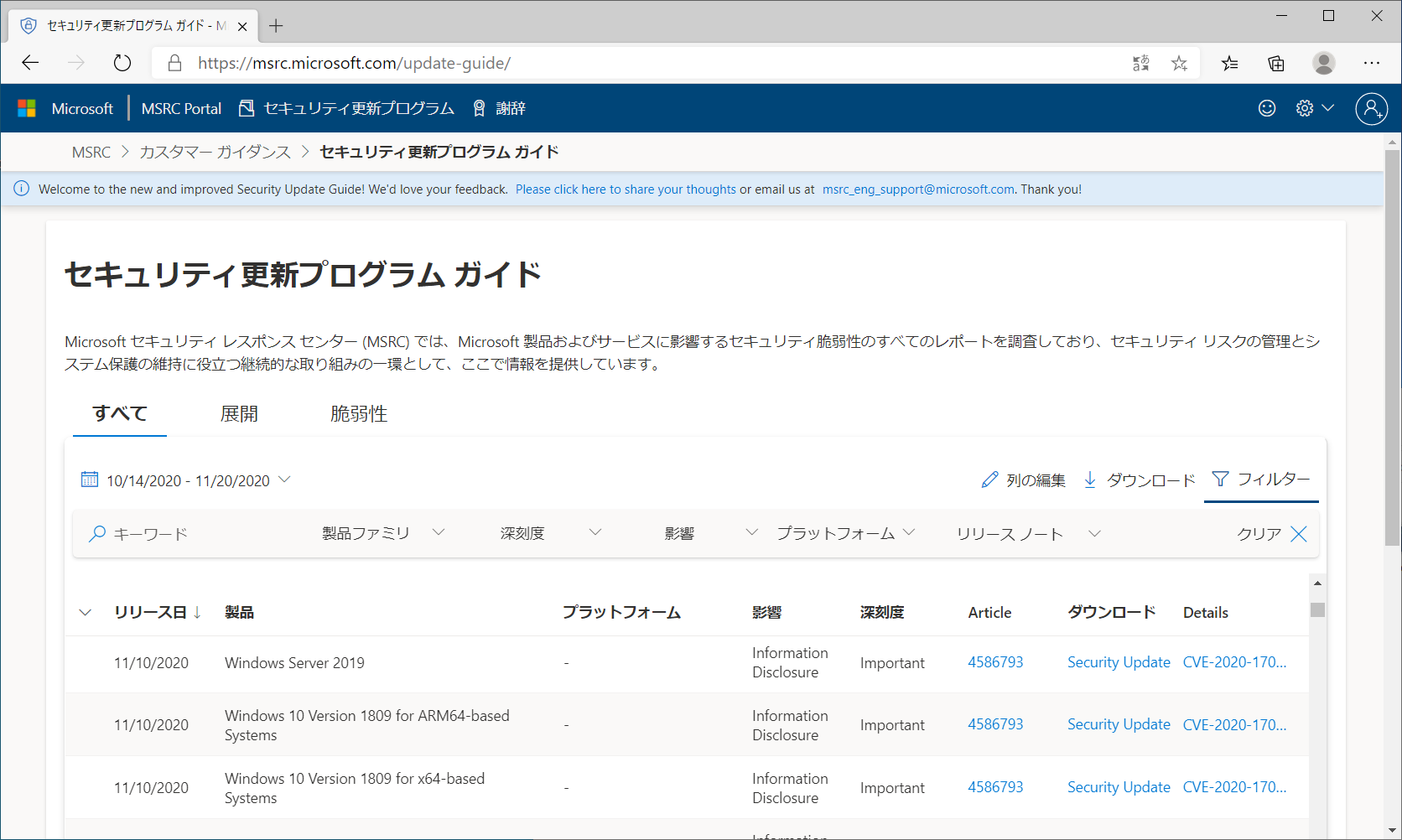Click カスタマー ガイダンス breadcrumb link
Image resolution: width=1402 pixels, height=840 pixels.
[x=215, y=152]
